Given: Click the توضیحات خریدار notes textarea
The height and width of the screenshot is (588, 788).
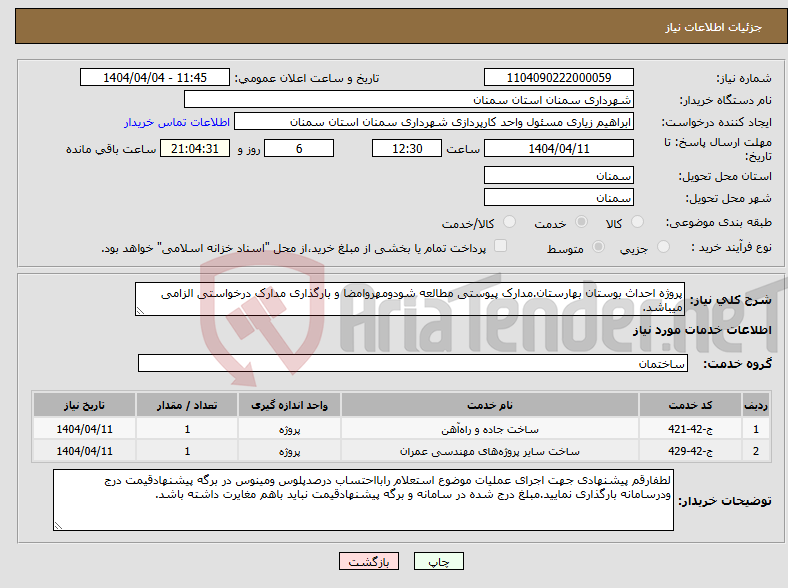Looking at the screenshot, I should point(363,500).
